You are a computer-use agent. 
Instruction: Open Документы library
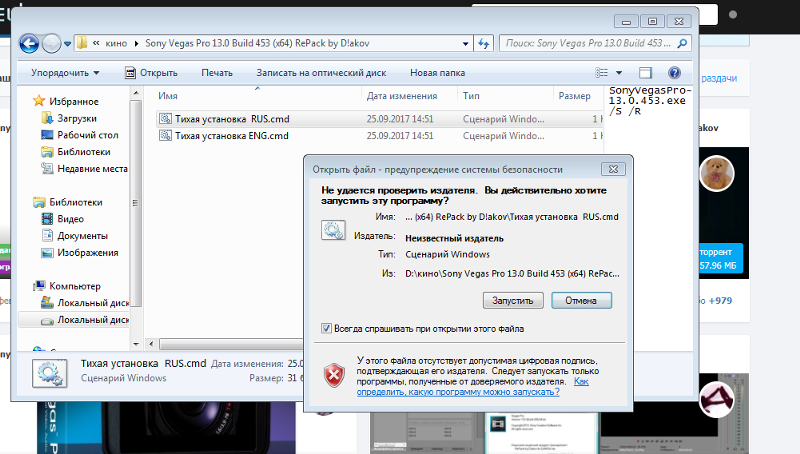pos(74,236)
